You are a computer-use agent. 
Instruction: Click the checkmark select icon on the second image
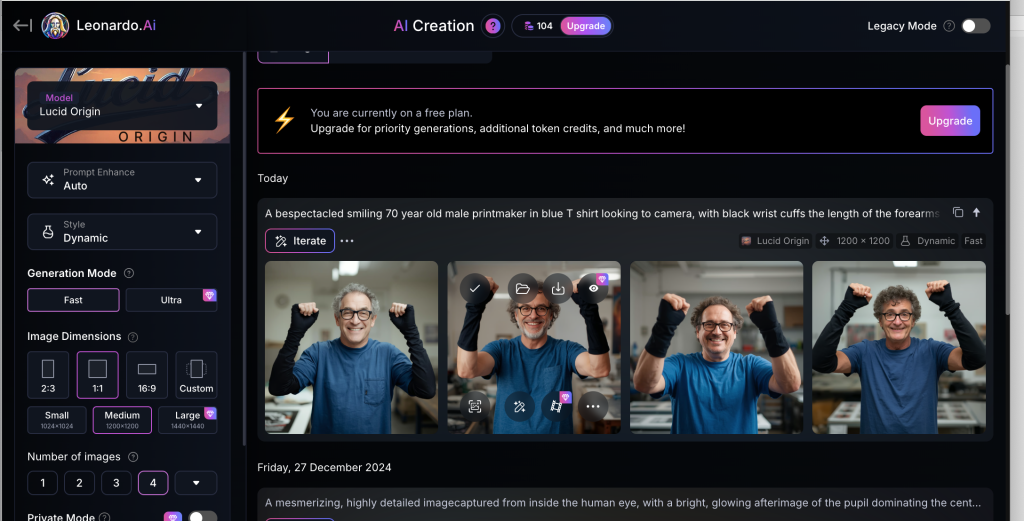coord(475,289)
